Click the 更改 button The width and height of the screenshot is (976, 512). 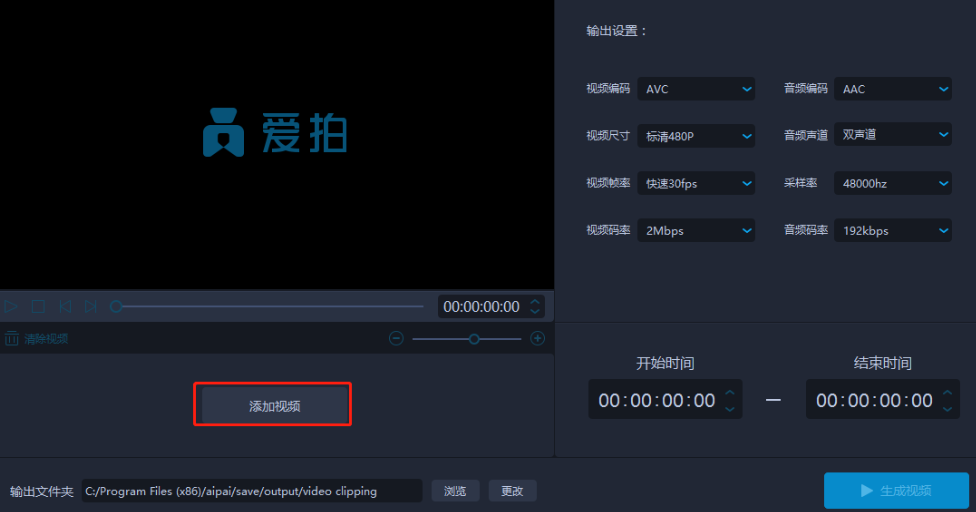click(x=512, y=491)
